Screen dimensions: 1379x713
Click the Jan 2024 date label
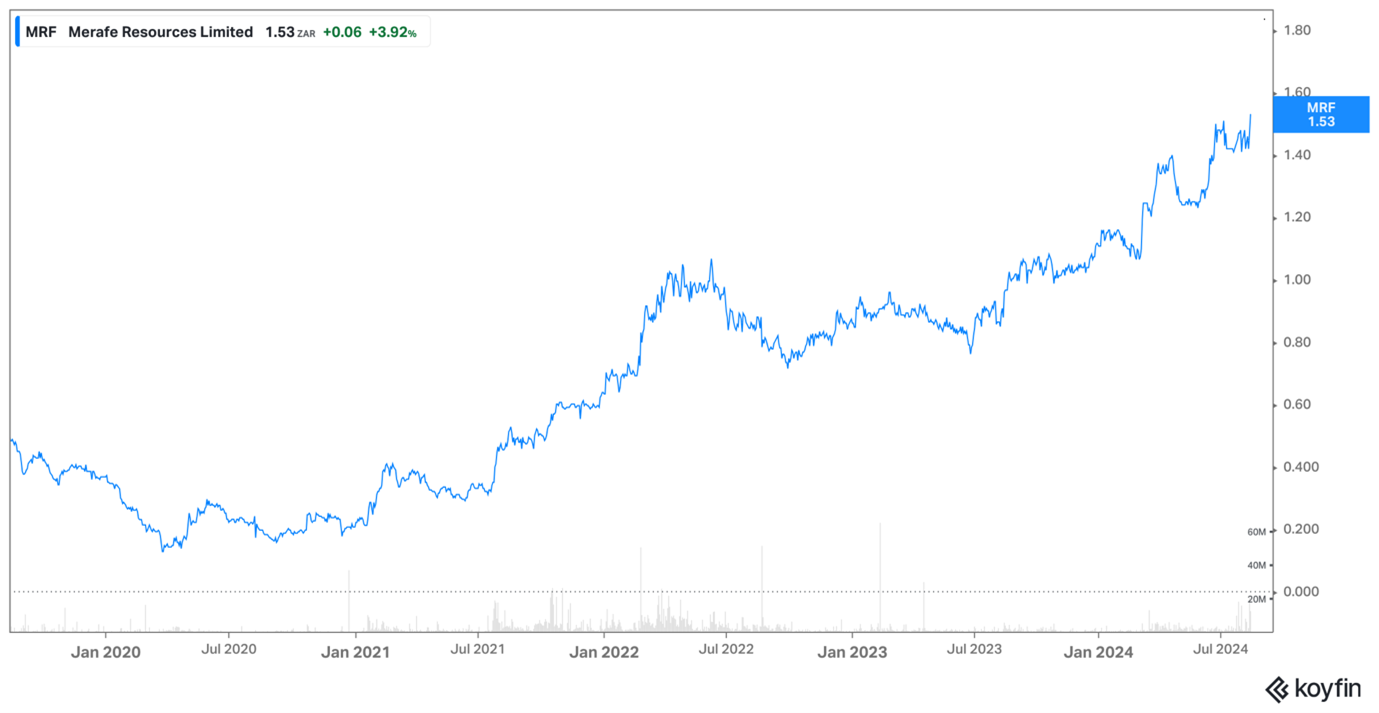point(1098,652)
